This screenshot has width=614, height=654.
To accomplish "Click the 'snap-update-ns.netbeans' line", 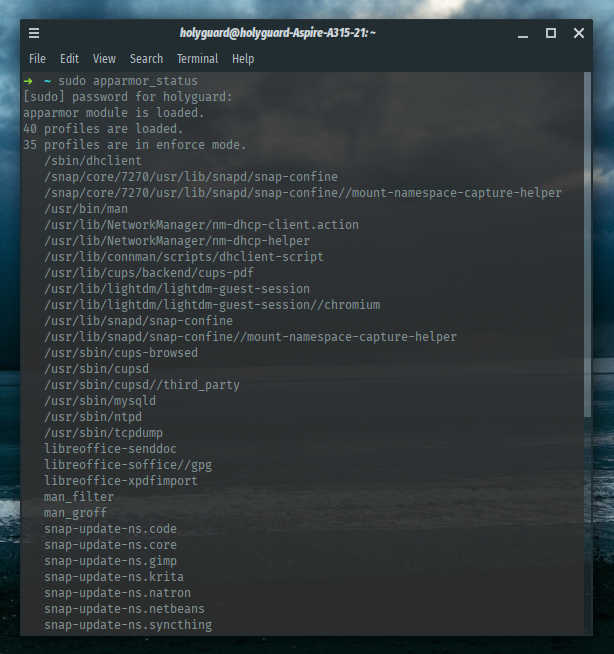I will (124, 609).
